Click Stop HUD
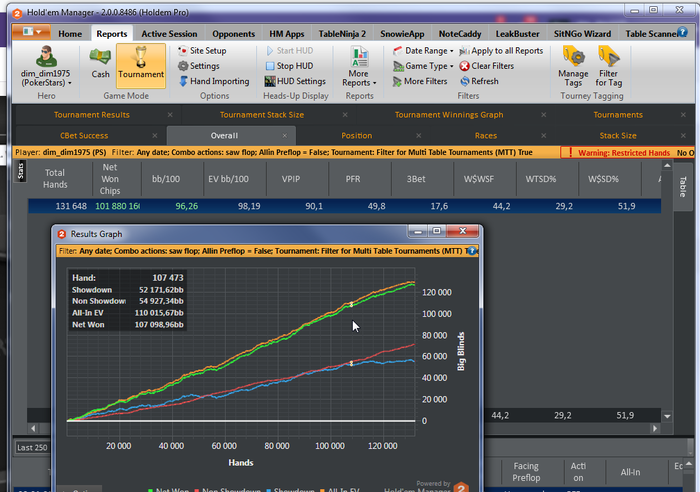Image resolution: width=700 pixels, height=492 pixels. 289,66
